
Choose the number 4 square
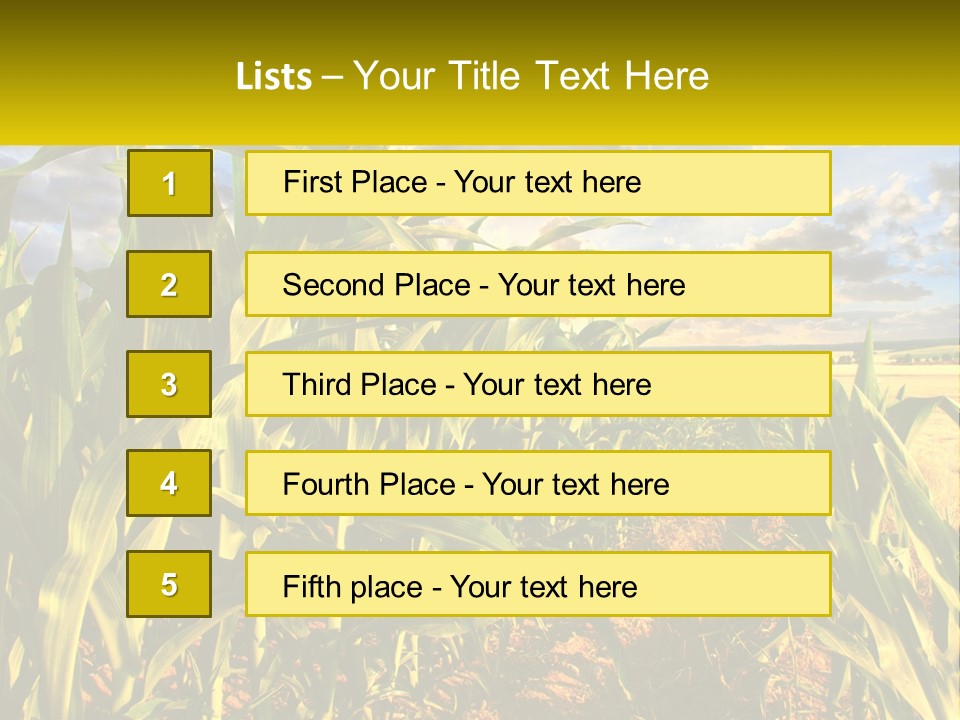pyautogui.click(x=169, y=483)
